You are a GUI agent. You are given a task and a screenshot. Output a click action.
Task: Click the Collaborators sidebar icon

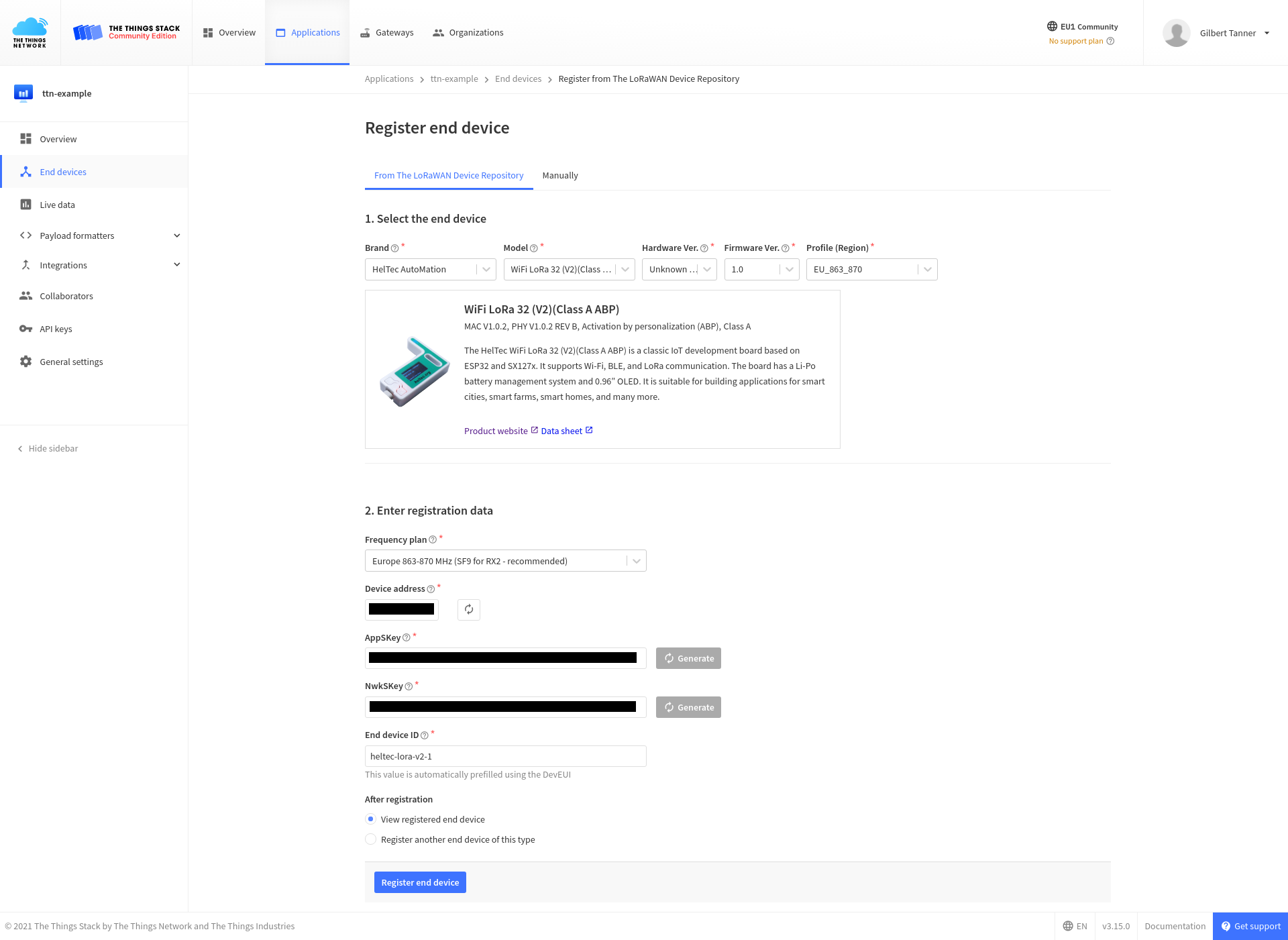[x=25, y=295]
